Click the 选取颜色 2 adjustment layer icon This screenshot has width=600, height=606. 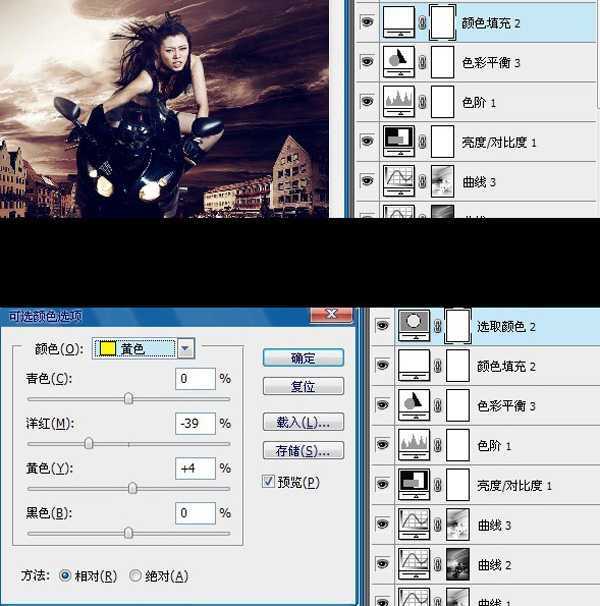pyautogui.click(x=414, y=325)
